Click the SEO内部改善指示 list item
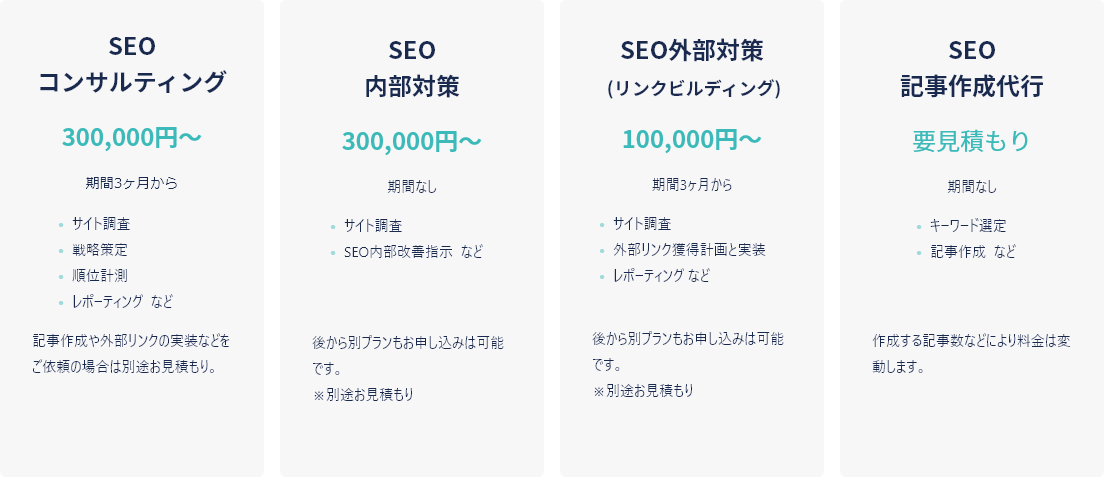Image resolution: width=1104 pixels, height=477 pixels. click(x=412, y=251)
